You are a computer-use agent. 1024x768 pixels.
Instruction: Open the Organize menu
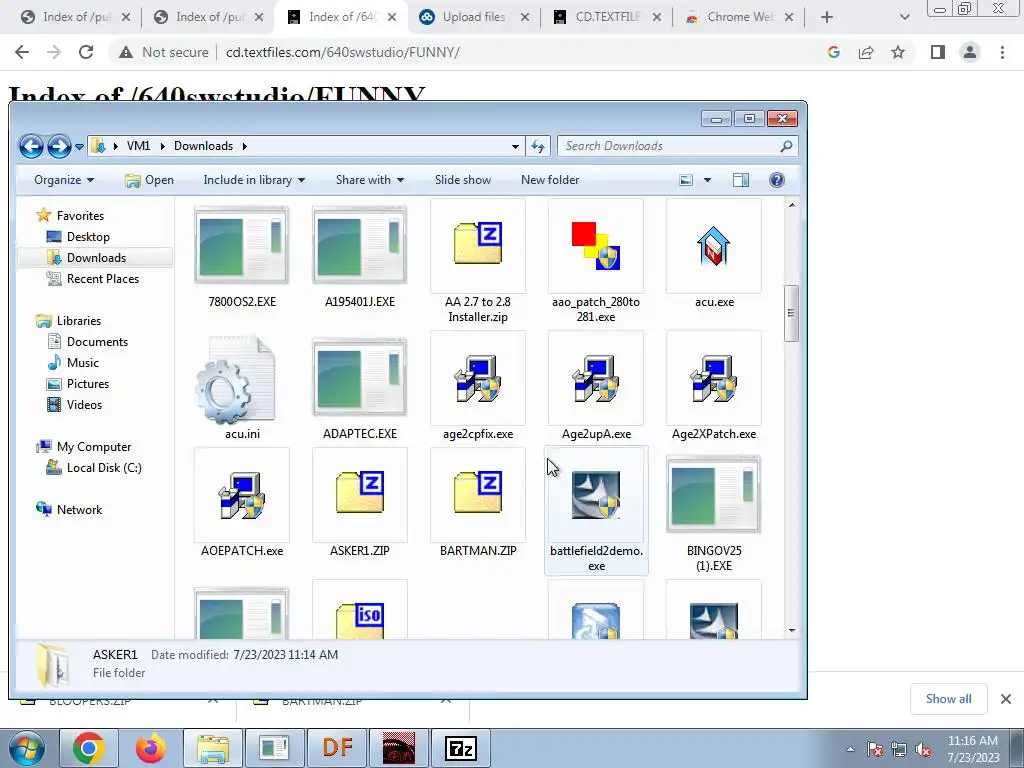[64, 180]
